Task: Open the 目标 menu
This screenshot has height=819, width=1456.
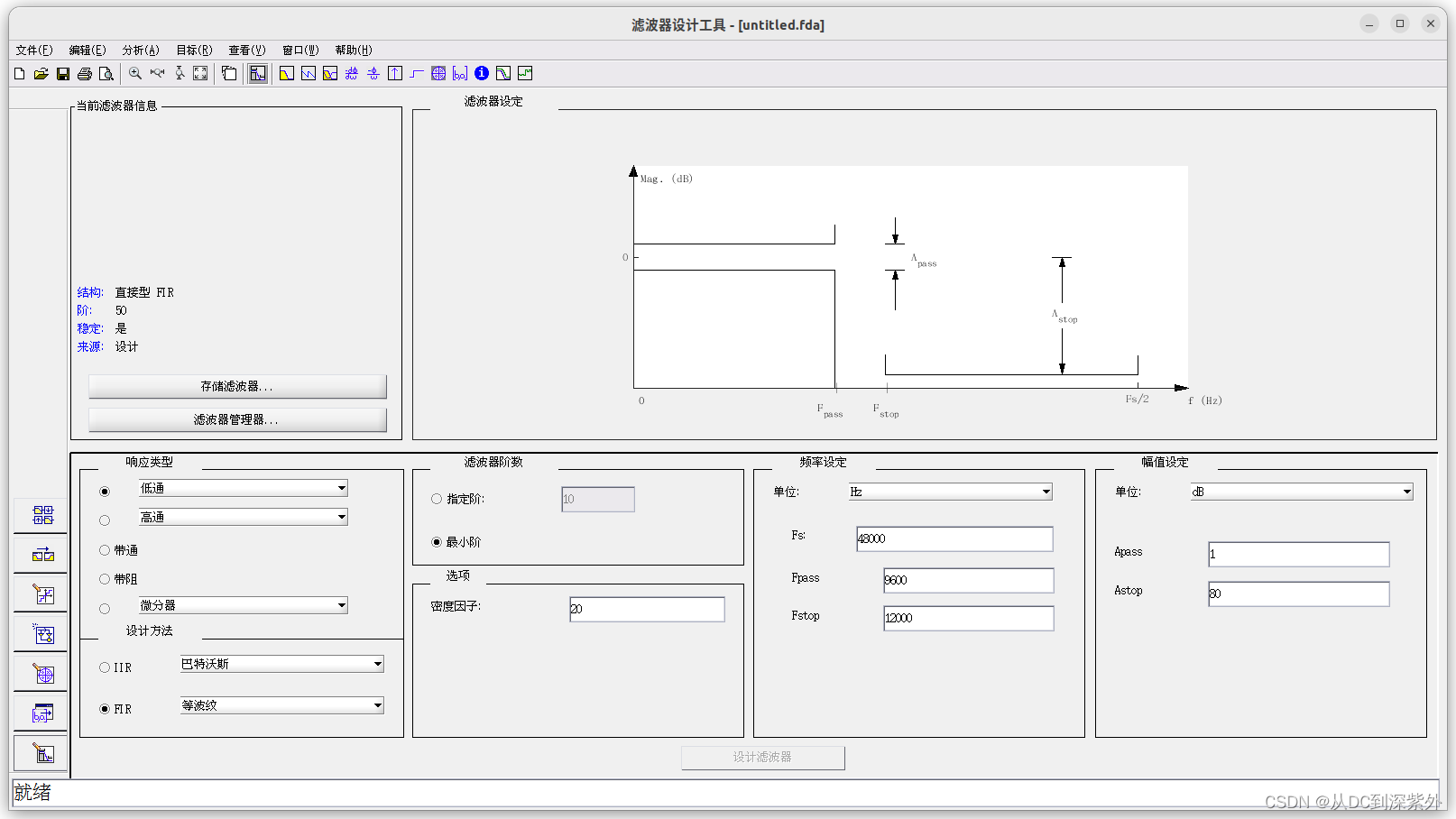Action: coord(193,50)
